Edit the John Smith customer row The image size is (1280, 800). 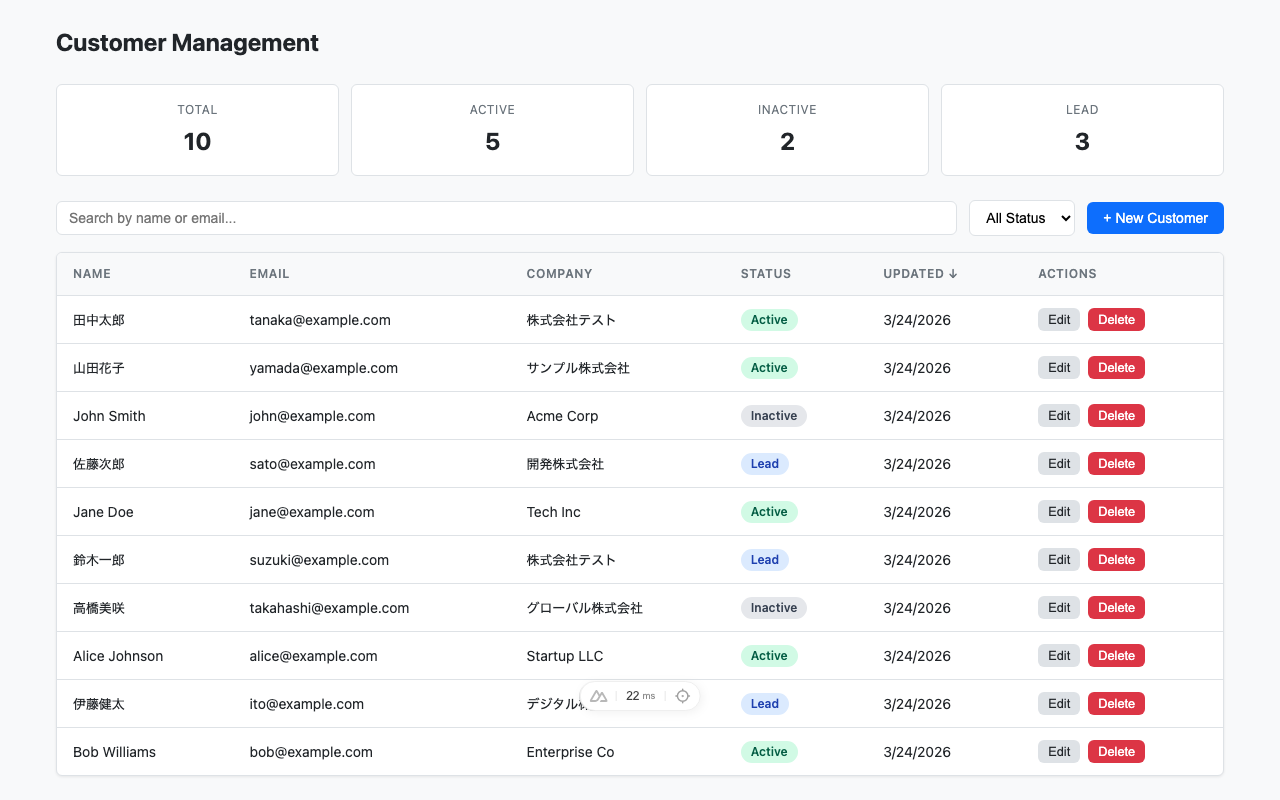pos(1059,416)
